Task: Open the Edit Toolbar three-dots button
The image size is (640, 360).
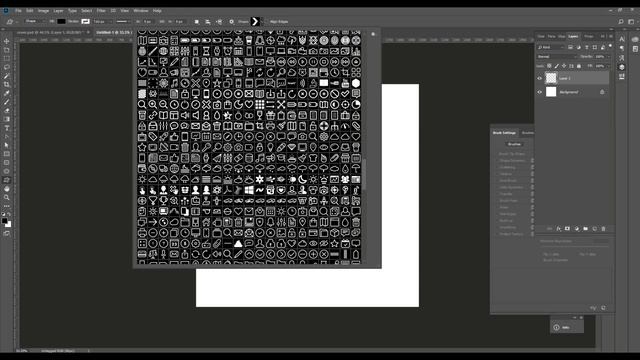Action: point(7,206)
